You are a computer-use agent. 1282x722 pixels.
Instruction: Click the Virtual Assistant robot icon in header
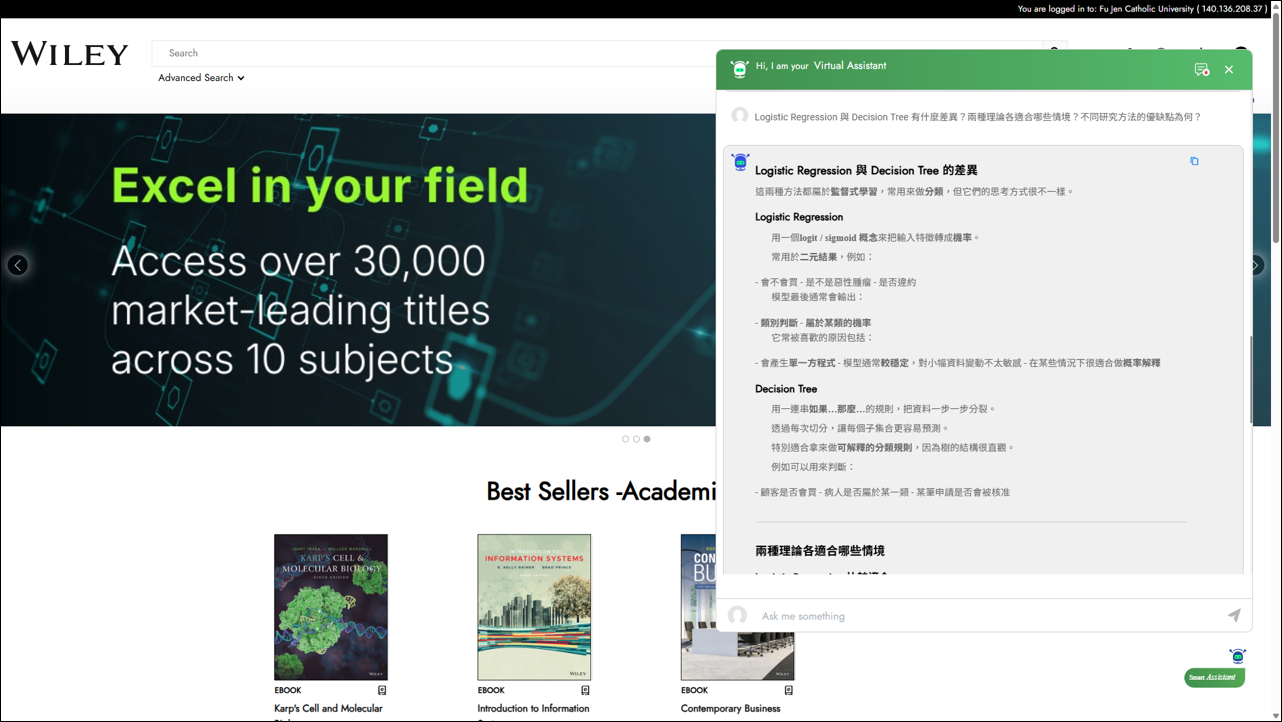tap(739, 69)
